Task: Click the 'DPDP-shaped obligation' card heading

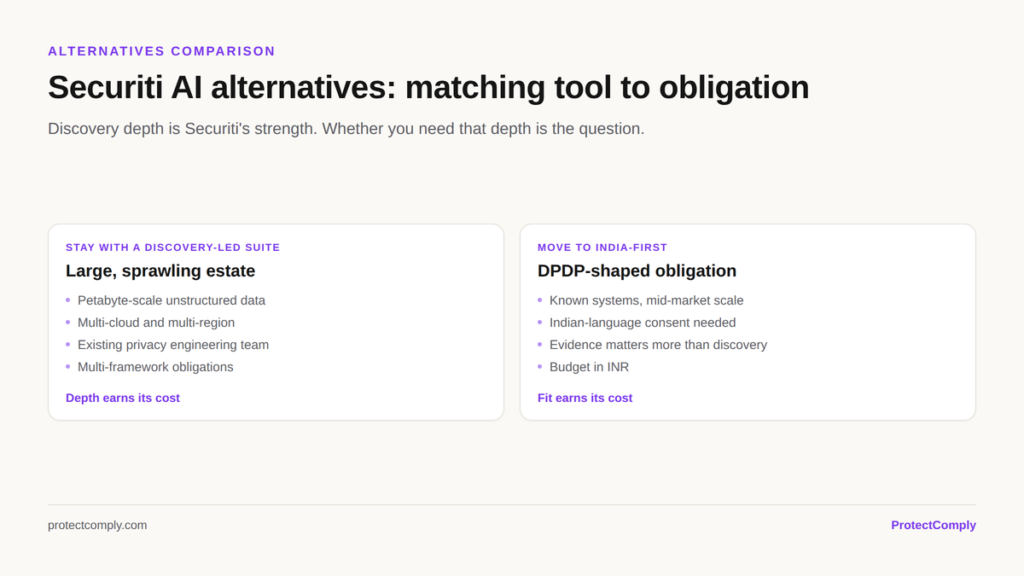Action: point(637,270)
